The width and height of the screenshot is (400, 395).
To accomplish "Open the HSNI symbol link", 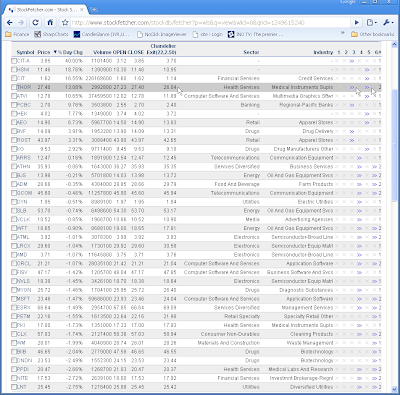I will (x=23, y=70).
